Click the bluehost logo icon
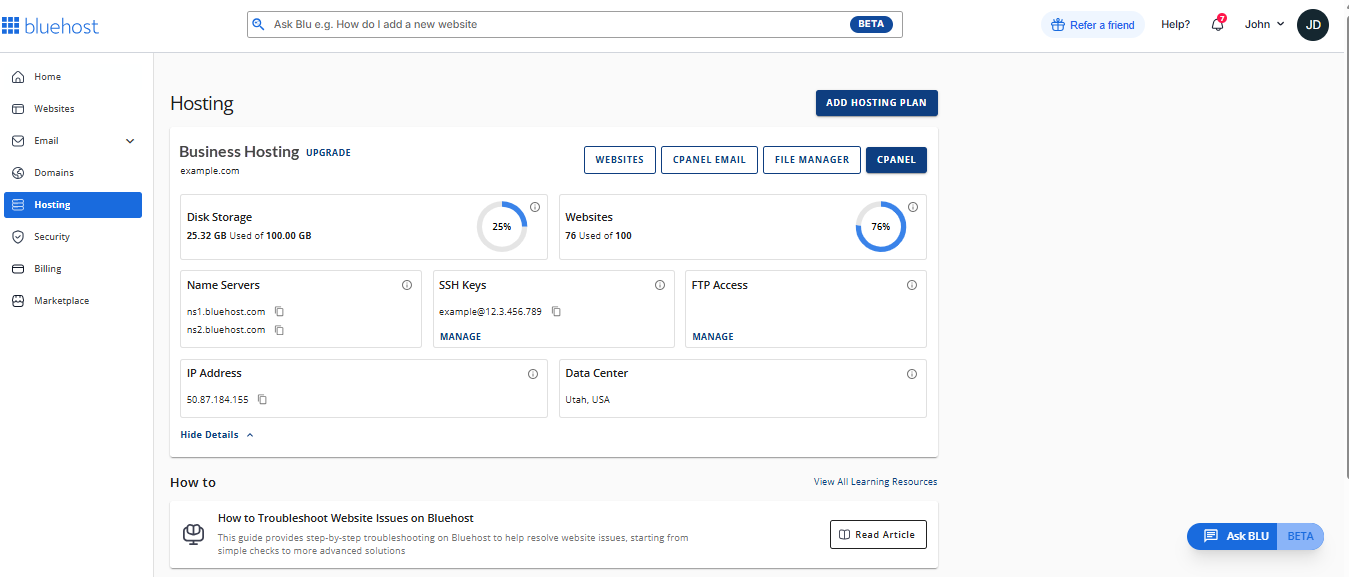Screen dimensions: 1349x577 pos(13,24)
